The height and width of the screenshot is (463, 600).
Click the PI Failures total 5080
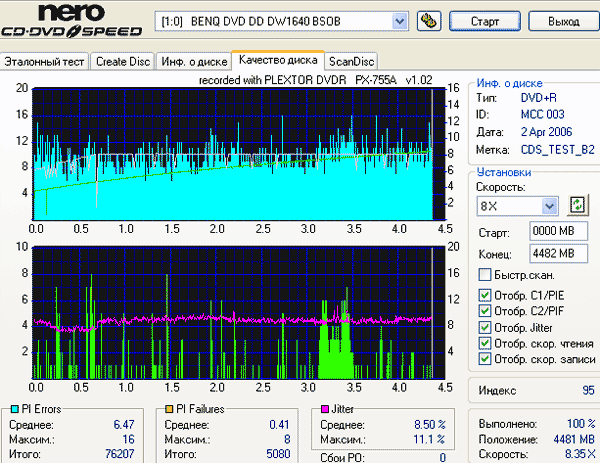[x=278, y=454]
